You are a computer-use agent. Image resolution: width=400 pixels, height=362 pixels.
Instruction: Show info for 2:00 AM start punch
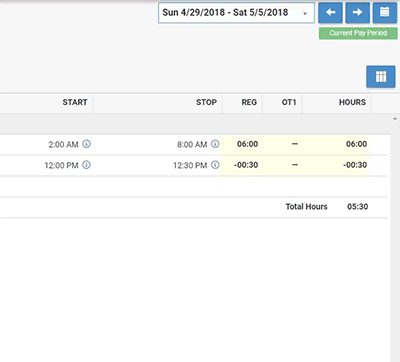pyautogui.click(x=86, y=144)
